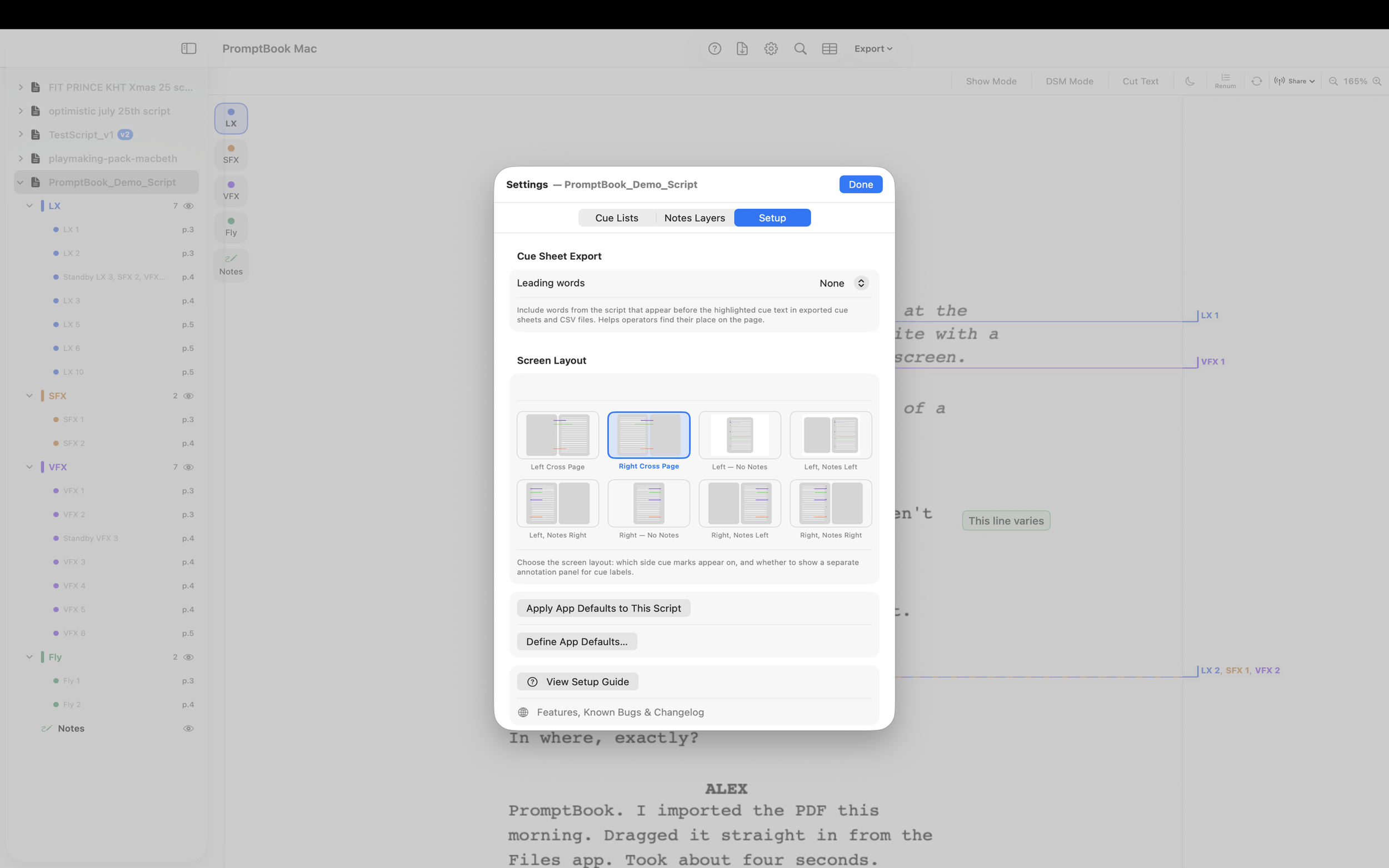Screen dimensions: 1389x868
Task: Open the Share dropdown
Action: 1293,82
